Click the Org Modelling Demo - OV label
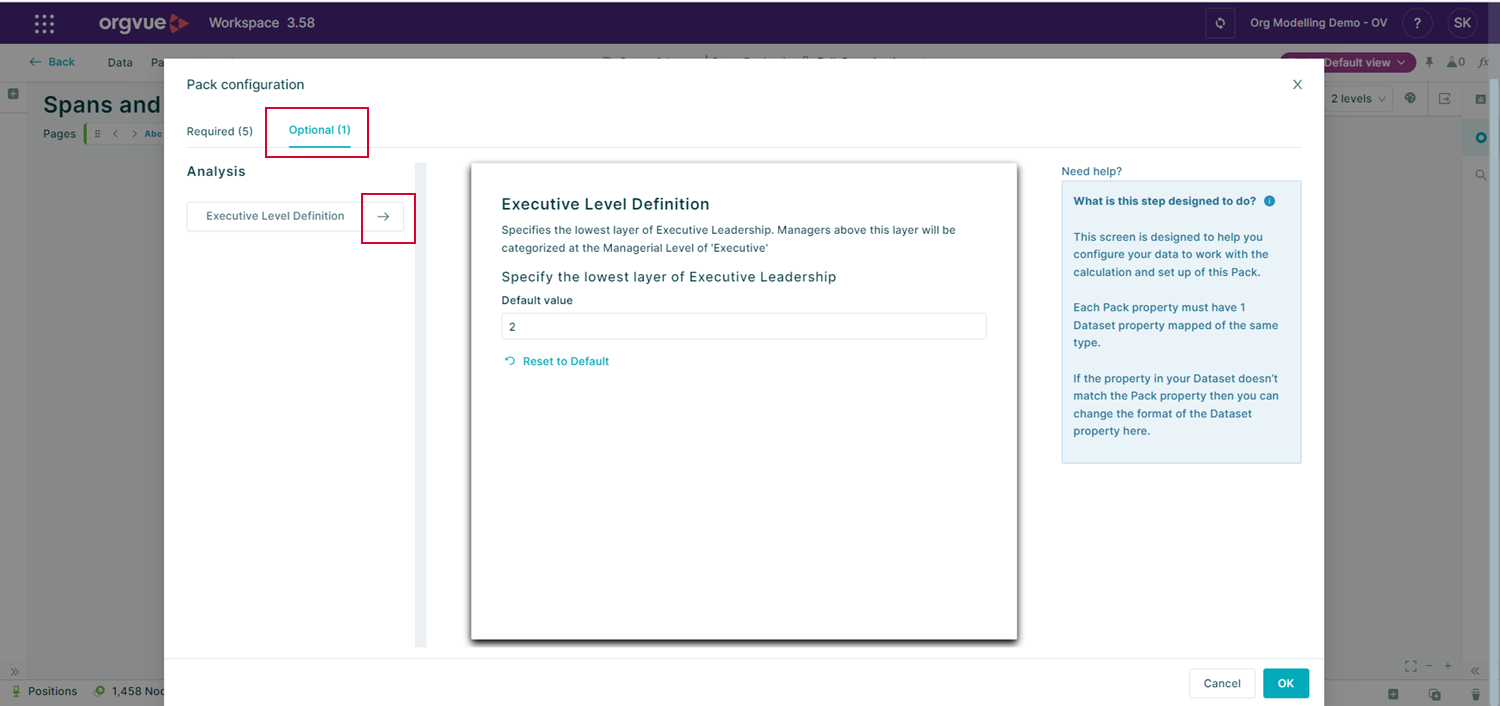1500x706 pixels. [1318, 23]
